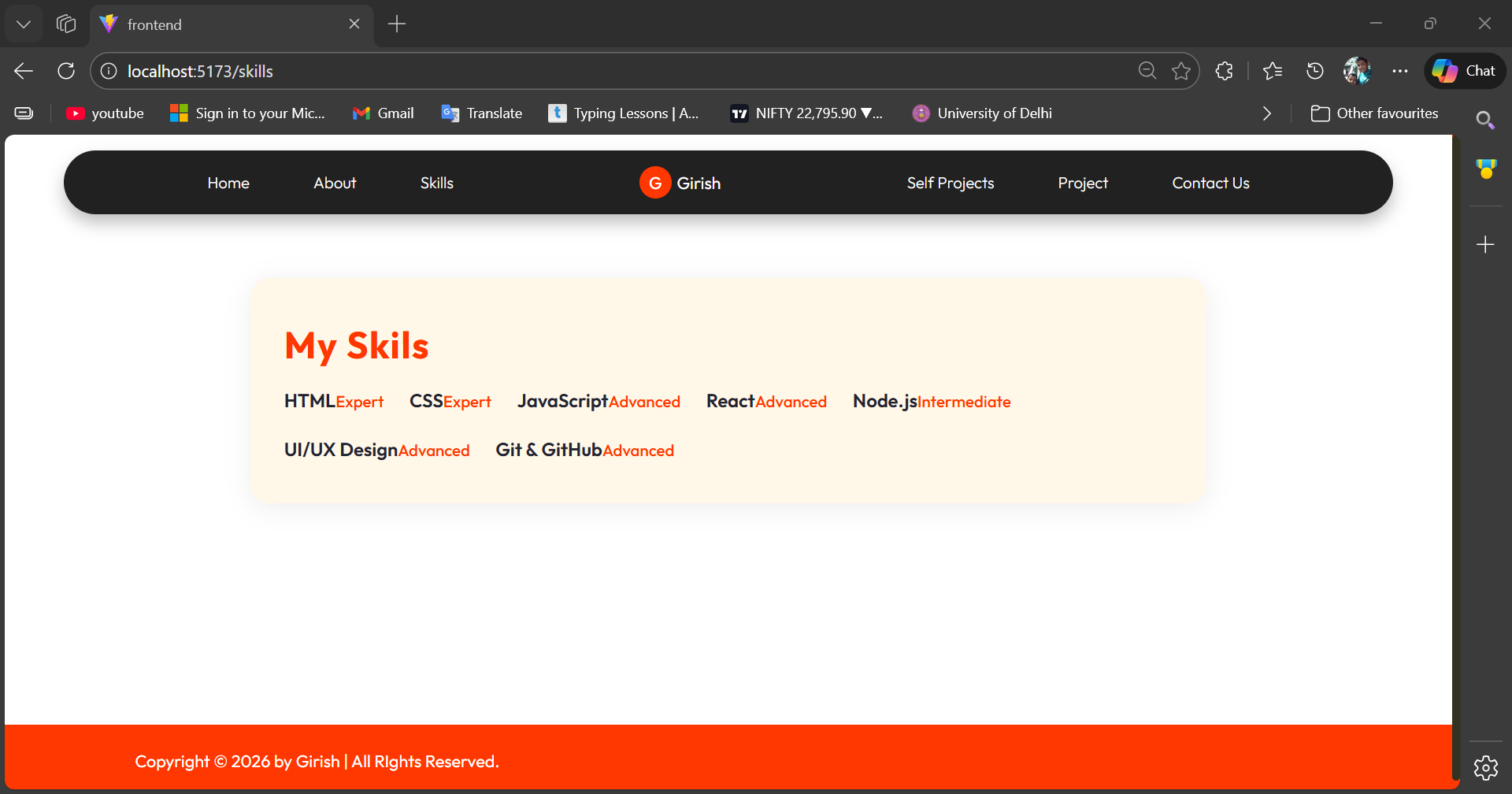Click the browser back arrow
Image resolution: width=1512 pixels, height=794 pixels.
[x=24, y=71]
